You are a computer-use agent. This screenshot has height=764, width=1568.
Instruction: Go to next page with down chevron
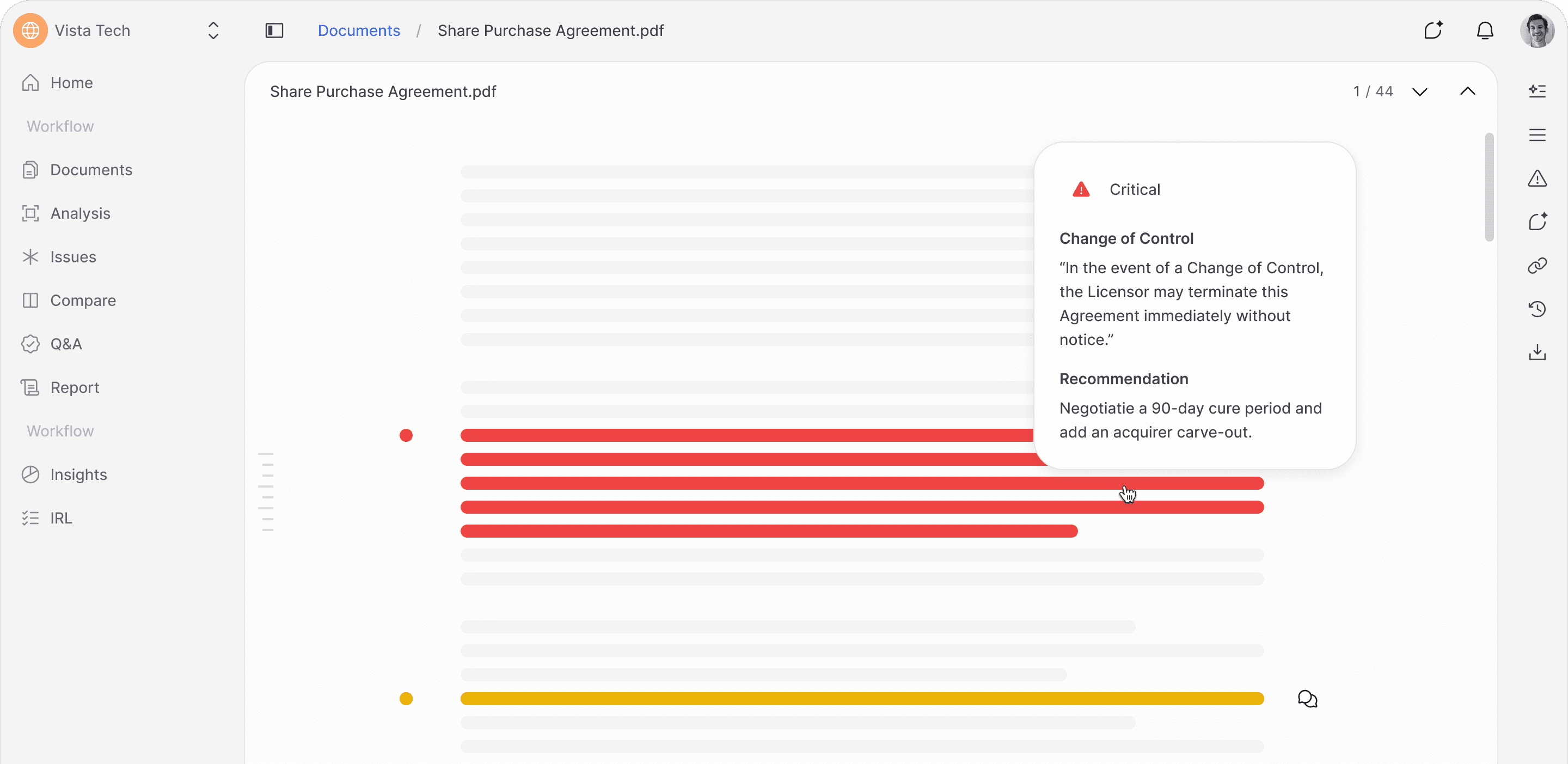pyautogui.click(x=1419, y=92)
